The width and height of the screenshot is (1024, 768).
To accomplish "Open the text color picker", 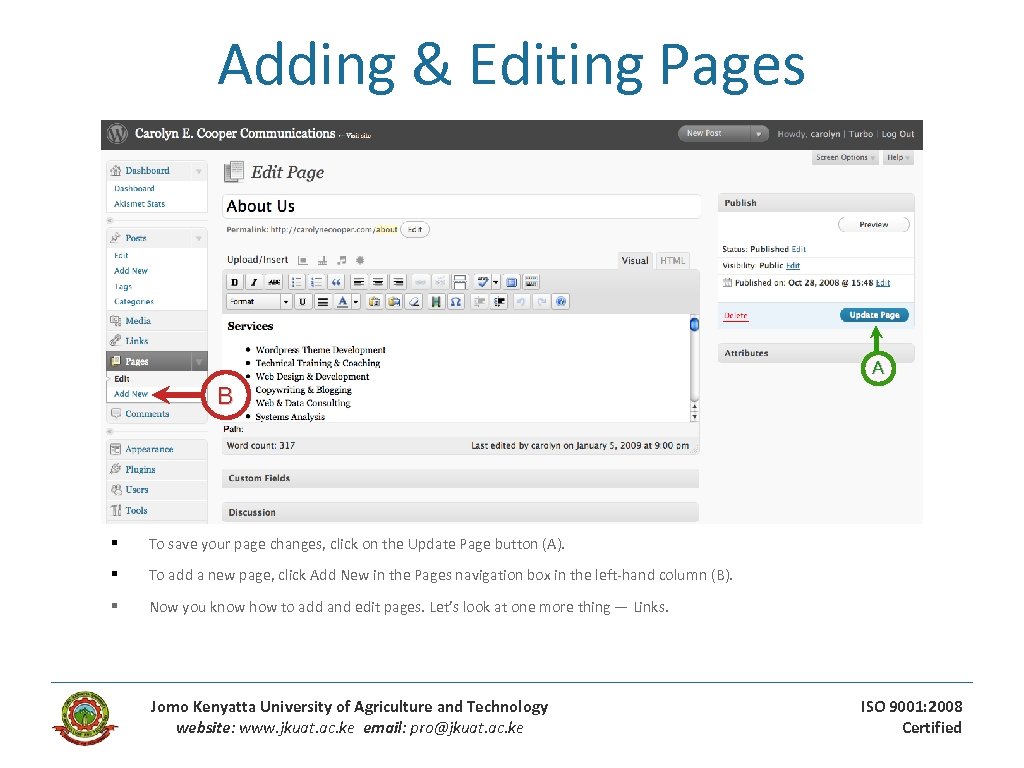I will coord(342,300).
